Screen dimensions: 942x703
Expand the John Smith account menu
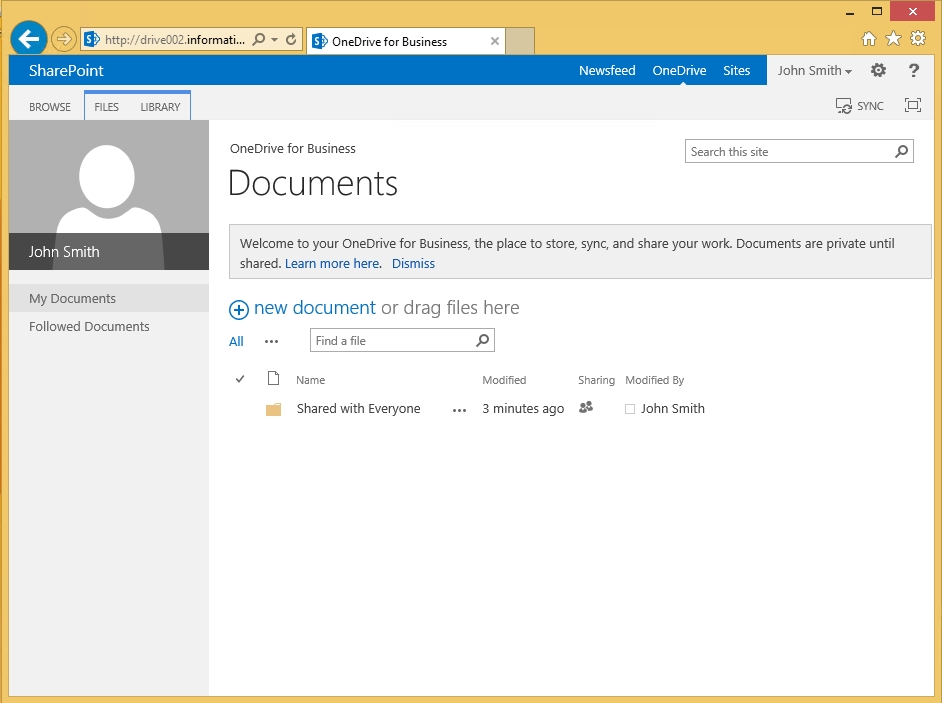tap(815, 70)
